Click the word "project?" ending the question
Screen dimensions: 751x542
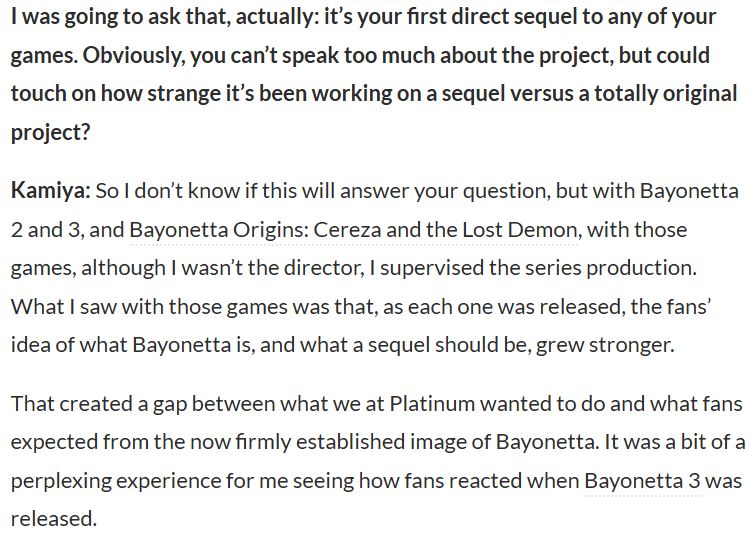[x=50, y=133]
